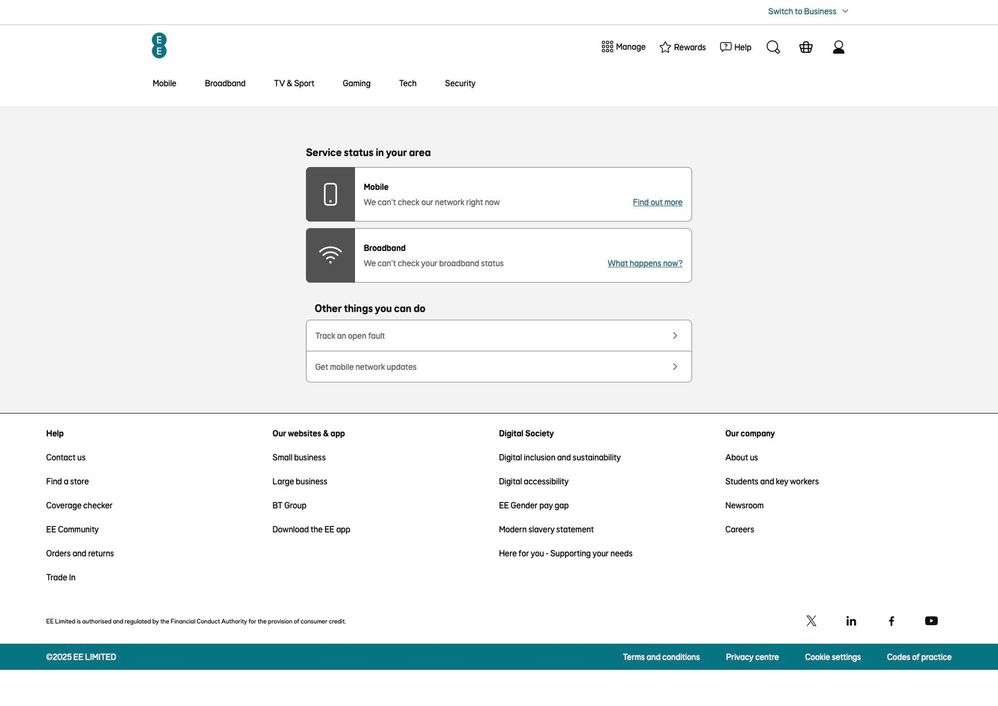Screen dimensions: 998x706
Task: Open the BT Group link
Action: click(x=290, y=505)
